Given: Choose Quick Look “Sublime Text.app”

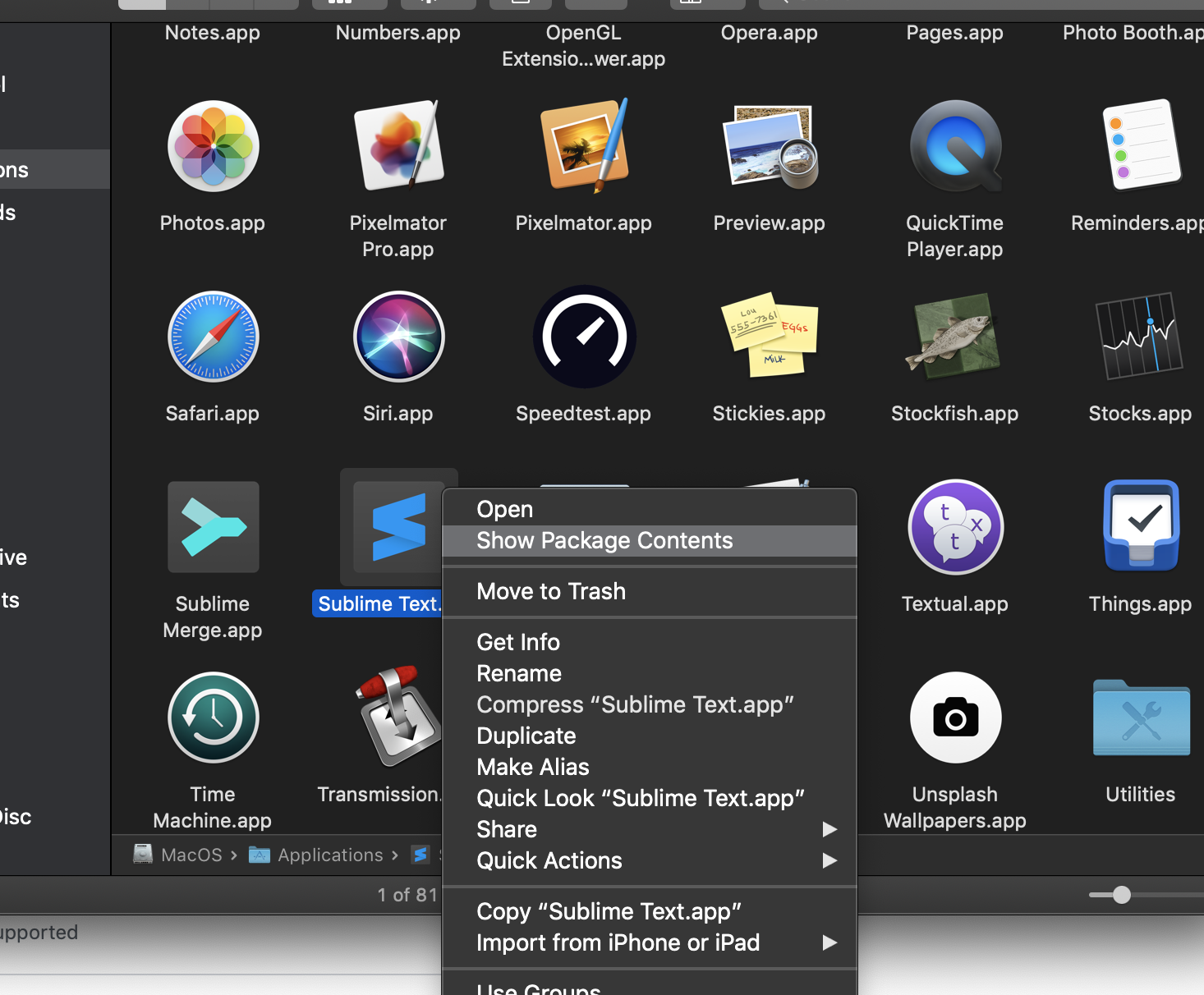Looking at the screenshot, I should pos(650,799).
